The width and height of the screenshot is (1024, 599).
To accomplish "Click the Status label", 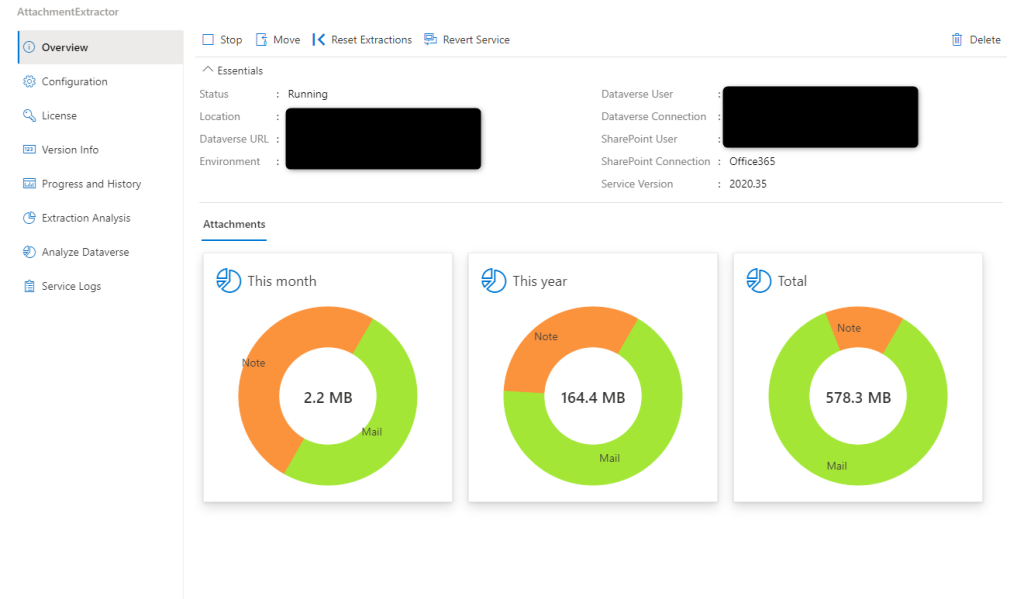I will [214, 94].
